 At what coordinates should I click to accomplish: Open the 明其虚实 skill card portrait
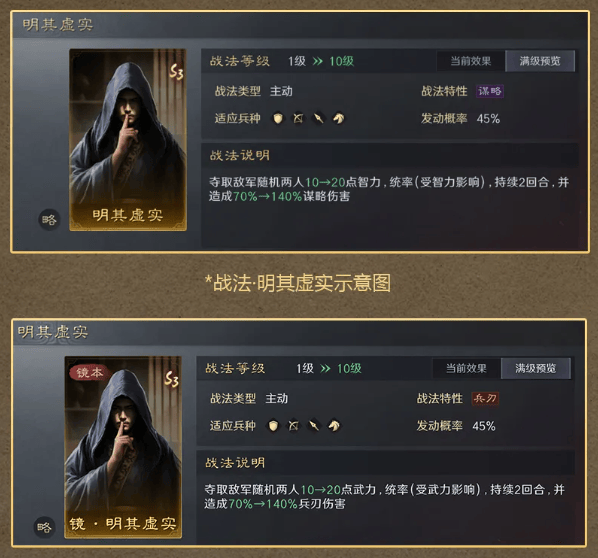point(128,140)
